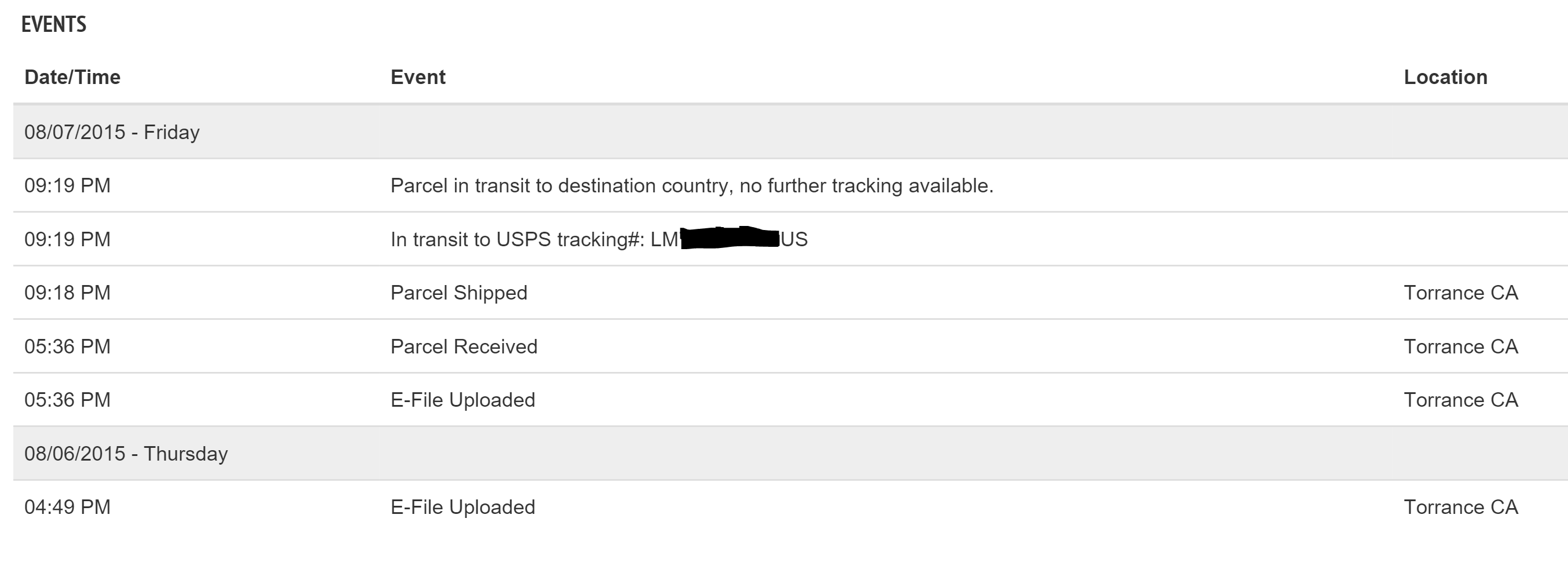Click the 04:49 PM timestamp
Viewport: 1568px width, 562px height.
point(68,507)
